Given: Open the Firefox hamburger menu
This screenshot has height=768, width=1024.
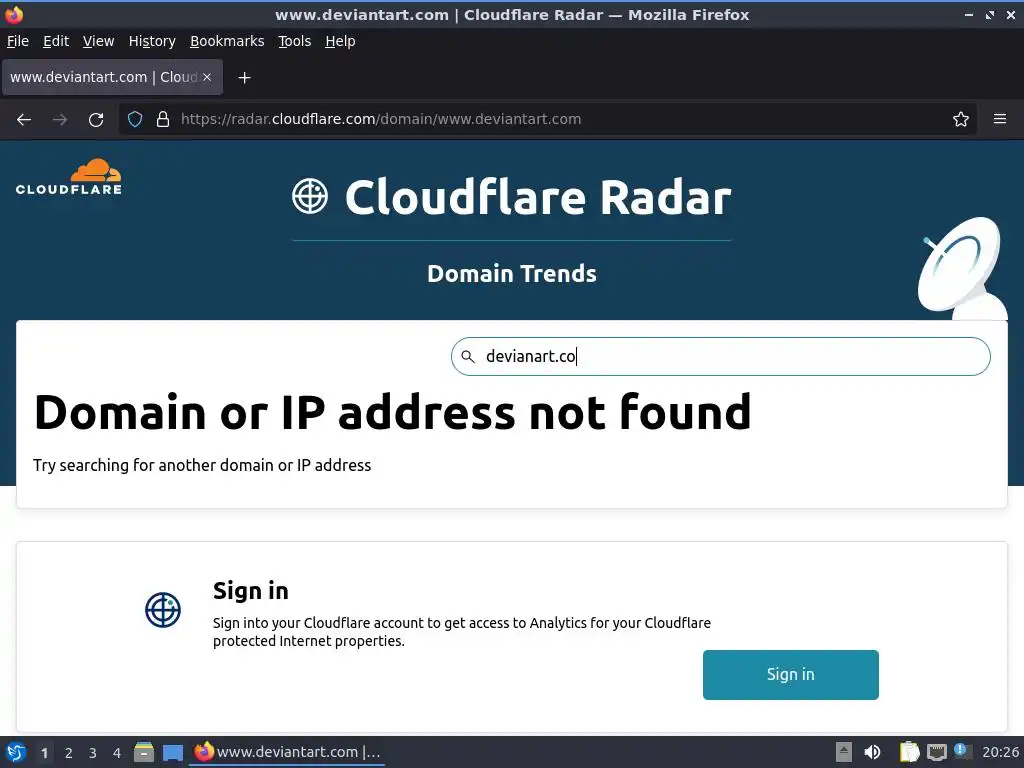Looking at the screenshot, I should pos(1000,120).
